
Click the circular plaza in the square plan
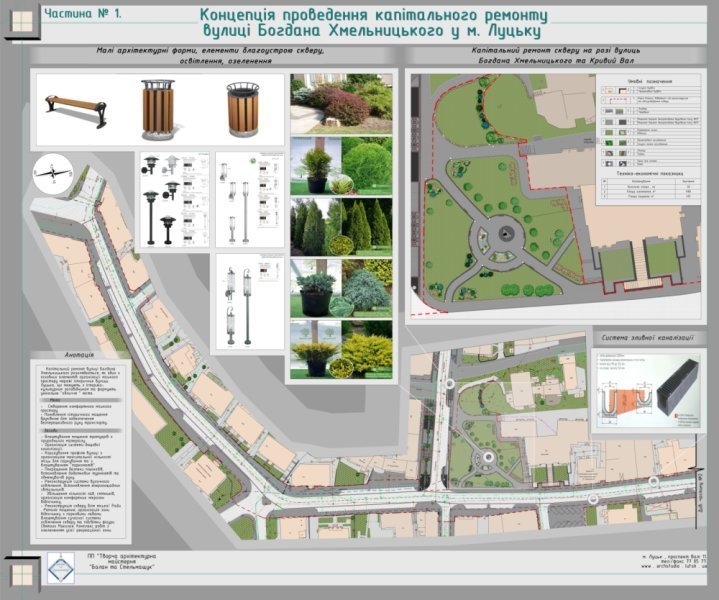pos(506,234)
